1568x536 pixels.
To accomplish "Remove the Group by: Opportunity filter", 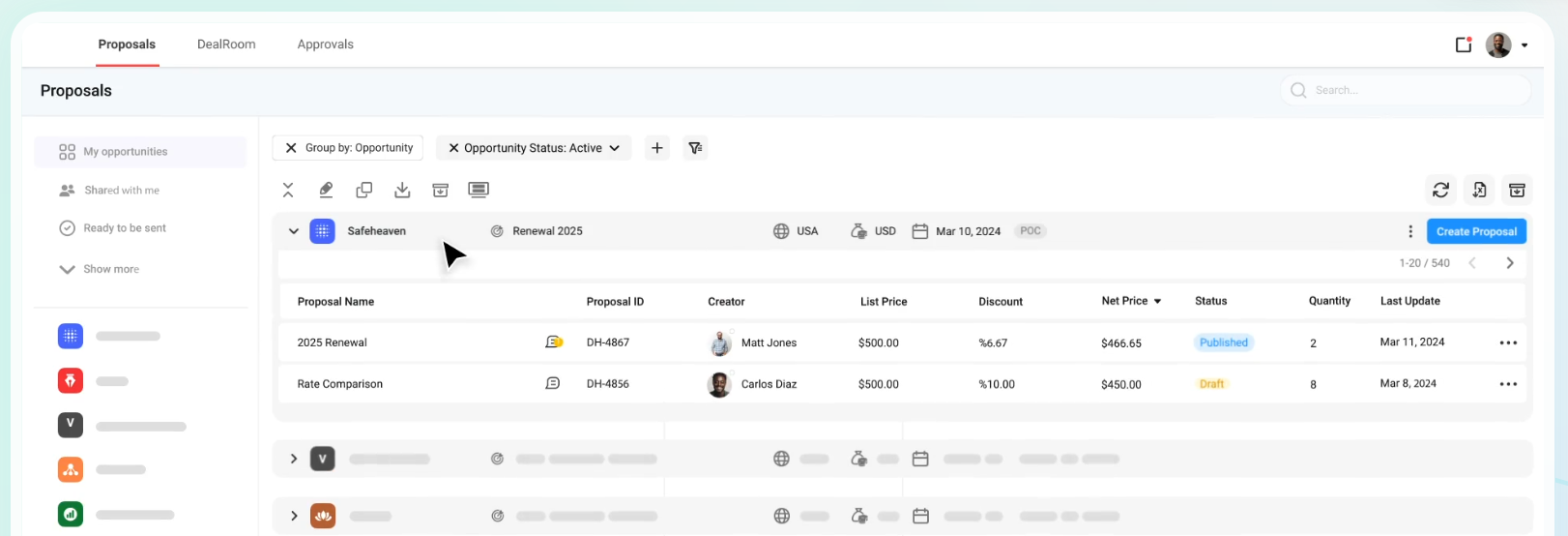I will pyautogui.click(x=291, y=148).
